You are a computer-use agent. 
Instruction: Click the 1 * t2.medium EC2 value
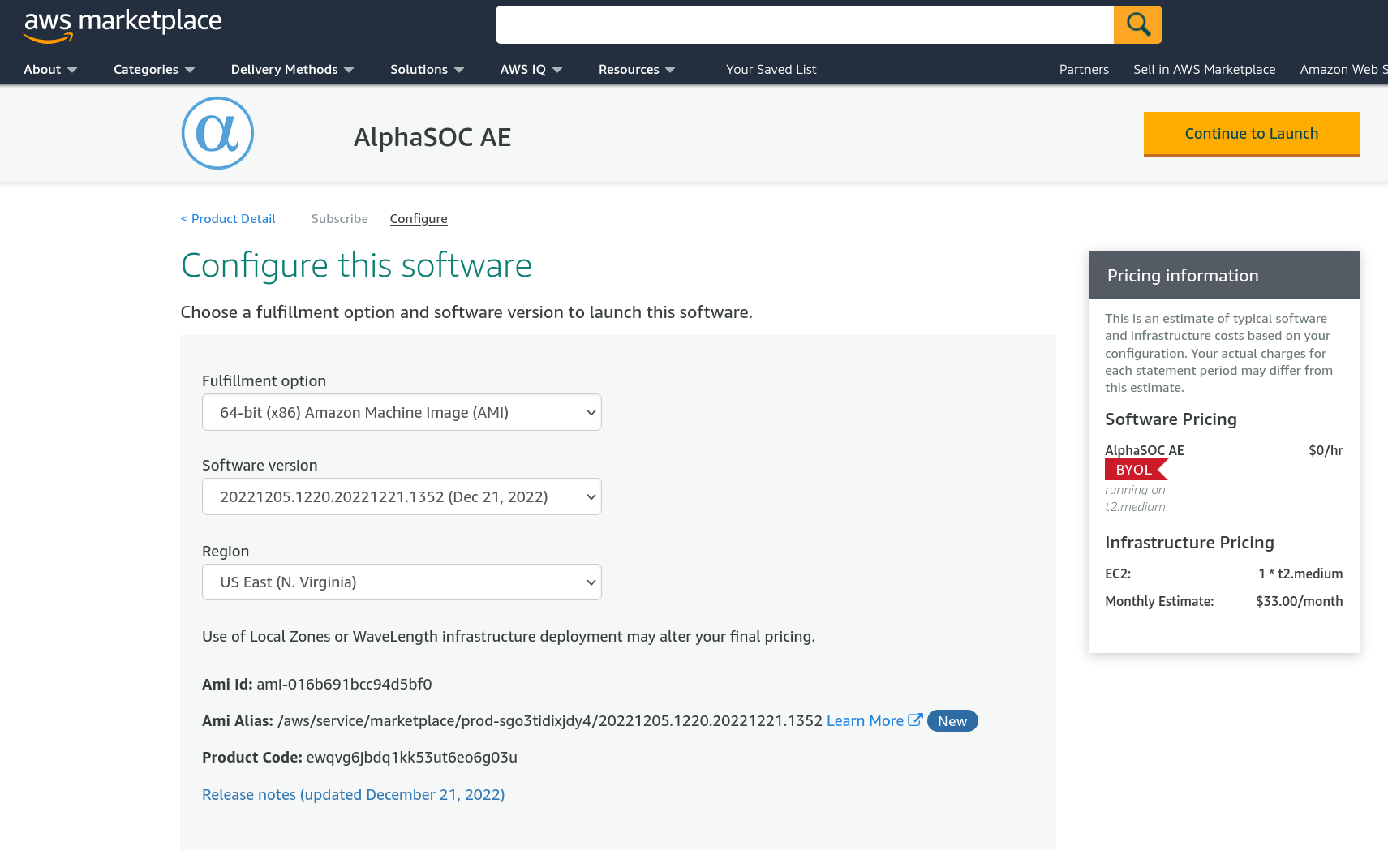(x=1300, y=574)
